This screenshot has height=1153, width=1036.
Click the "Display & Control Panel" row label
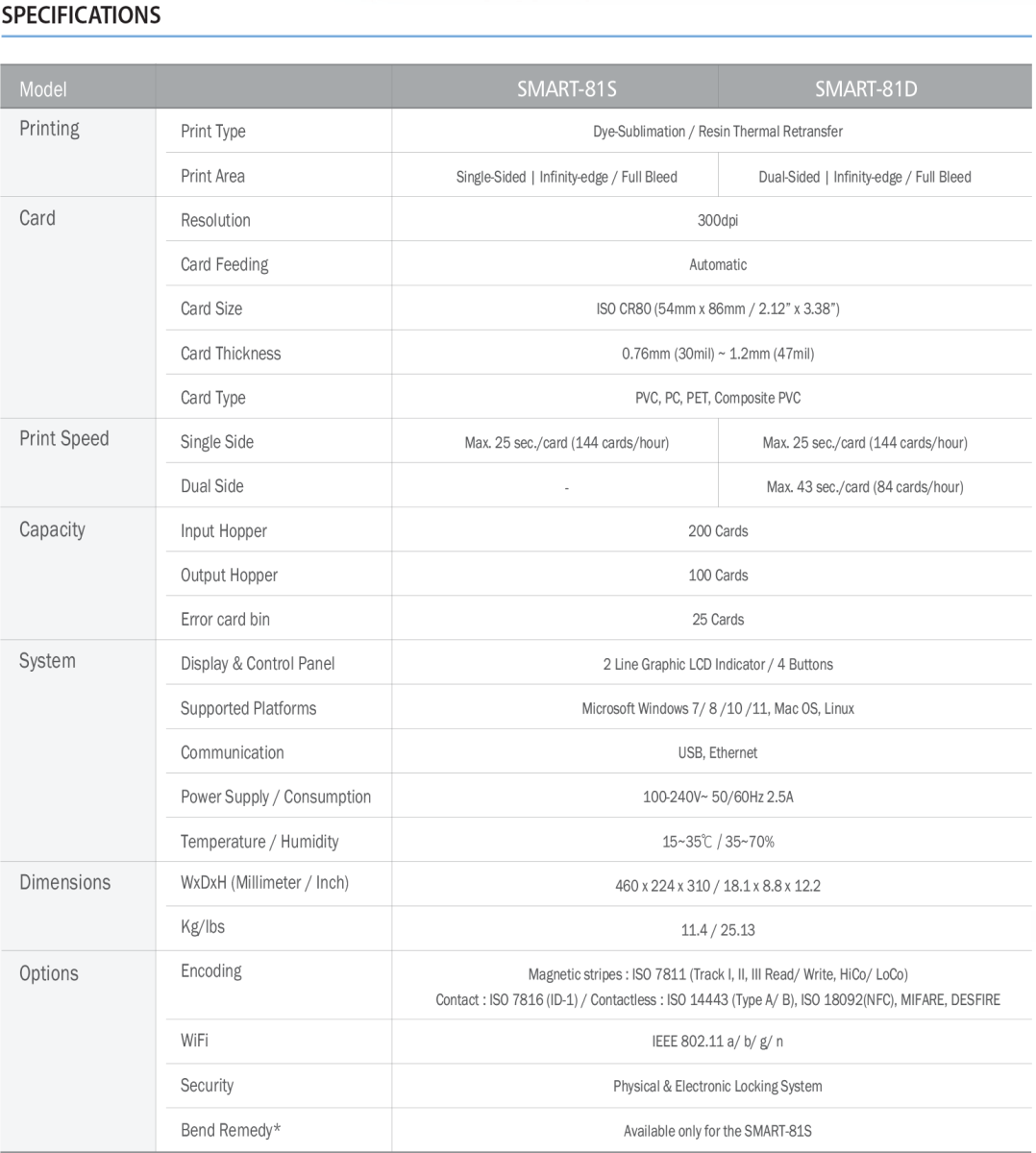pyautogui.click(x=258, y=664)
